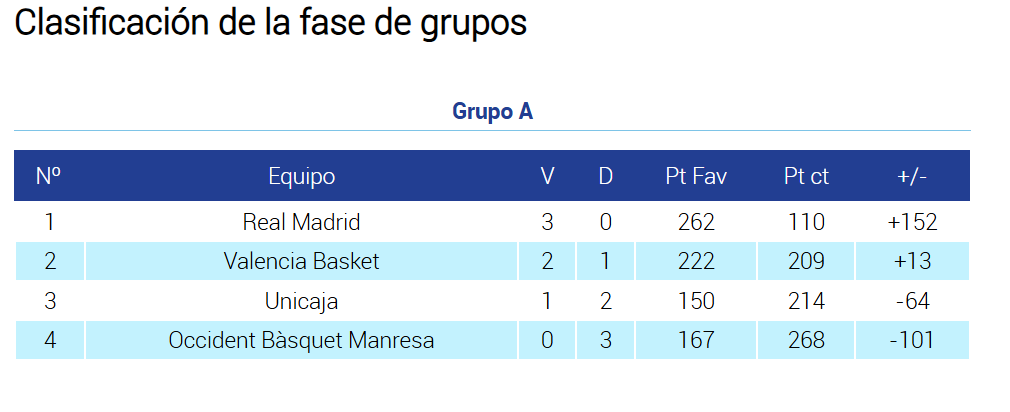The height and width of the screenshot is (412, 1010).
Task: Select the Pt Fav column header
Action: click(x=696, y=177)
